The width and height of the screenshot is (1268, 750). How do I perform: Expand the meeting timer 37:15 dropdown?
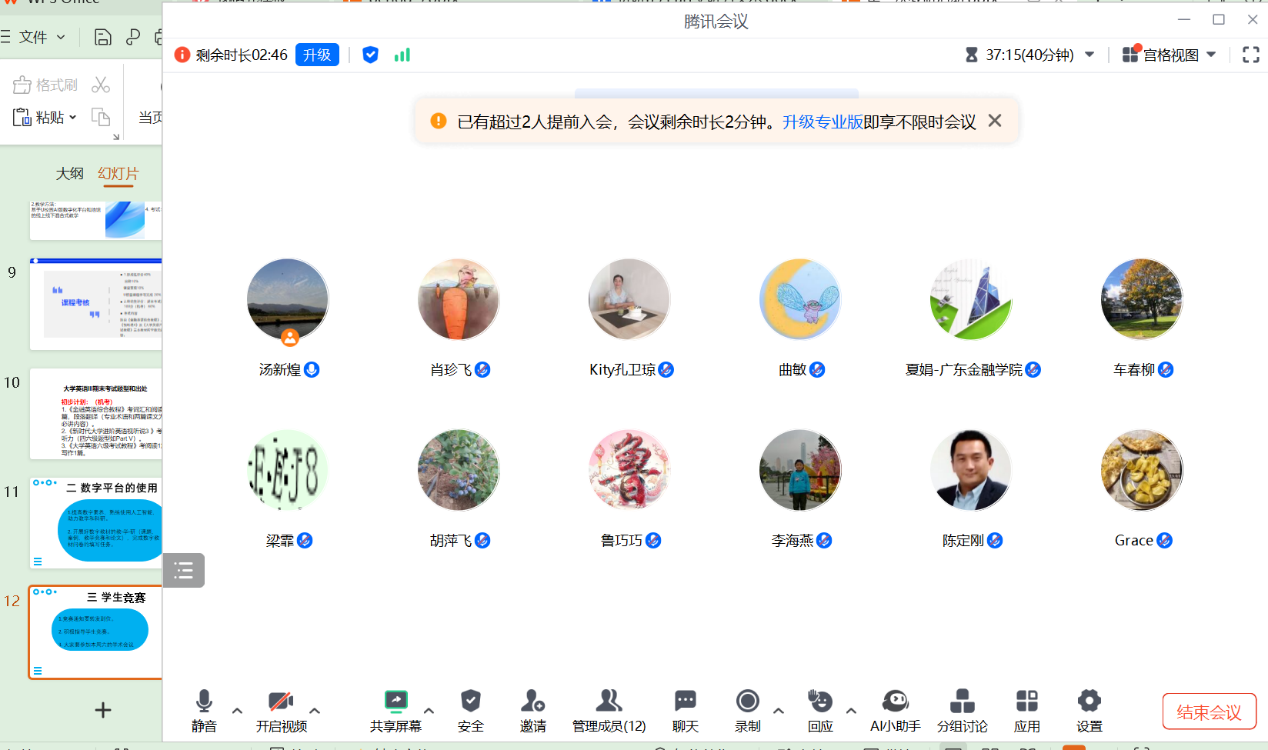1090,55
